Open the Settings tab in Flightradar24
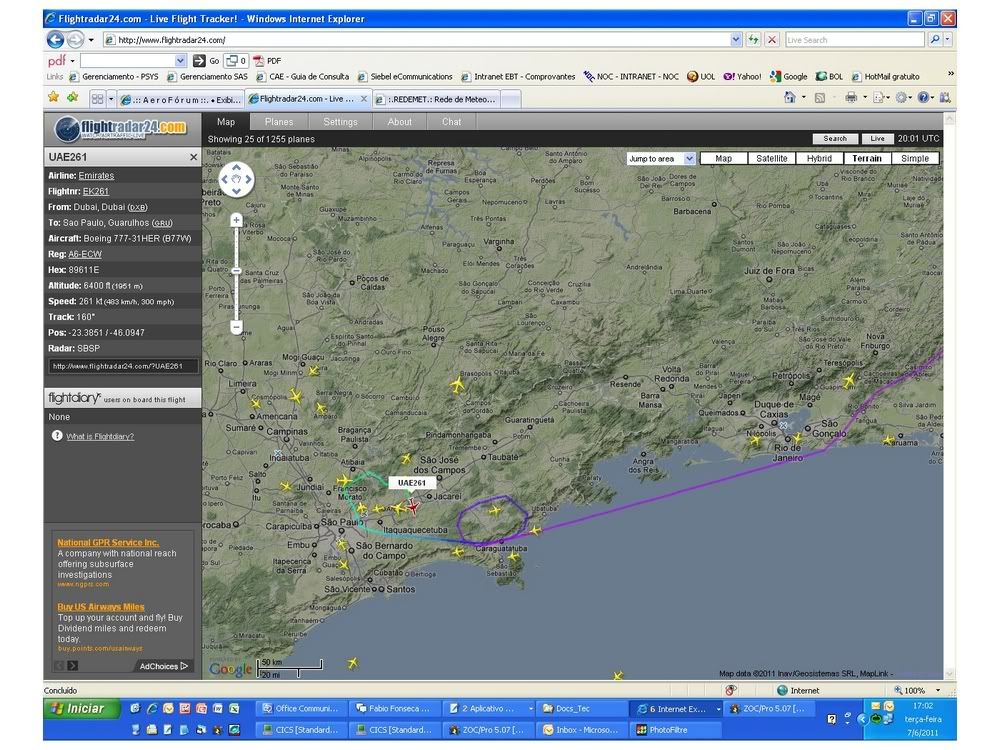1000x750 pixels. click(x=340, y=122)
